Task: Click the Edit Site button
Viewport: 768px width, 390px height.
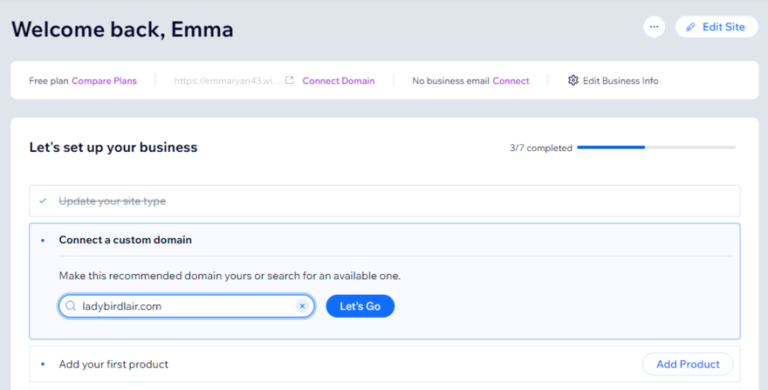Action: pos(716,27)
